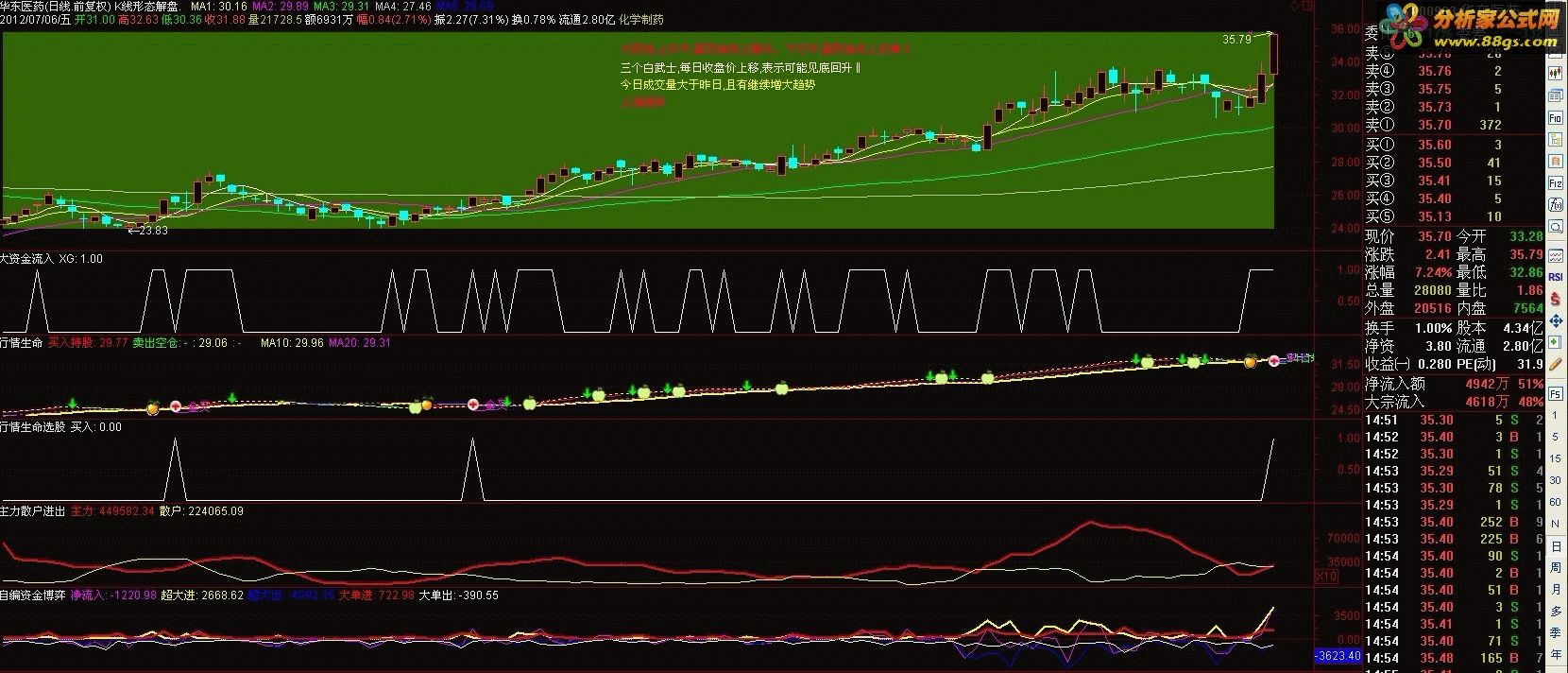Screen dimensions: 1568x673
Task: Switch to 5-minute period
Action: [1555, 435]
